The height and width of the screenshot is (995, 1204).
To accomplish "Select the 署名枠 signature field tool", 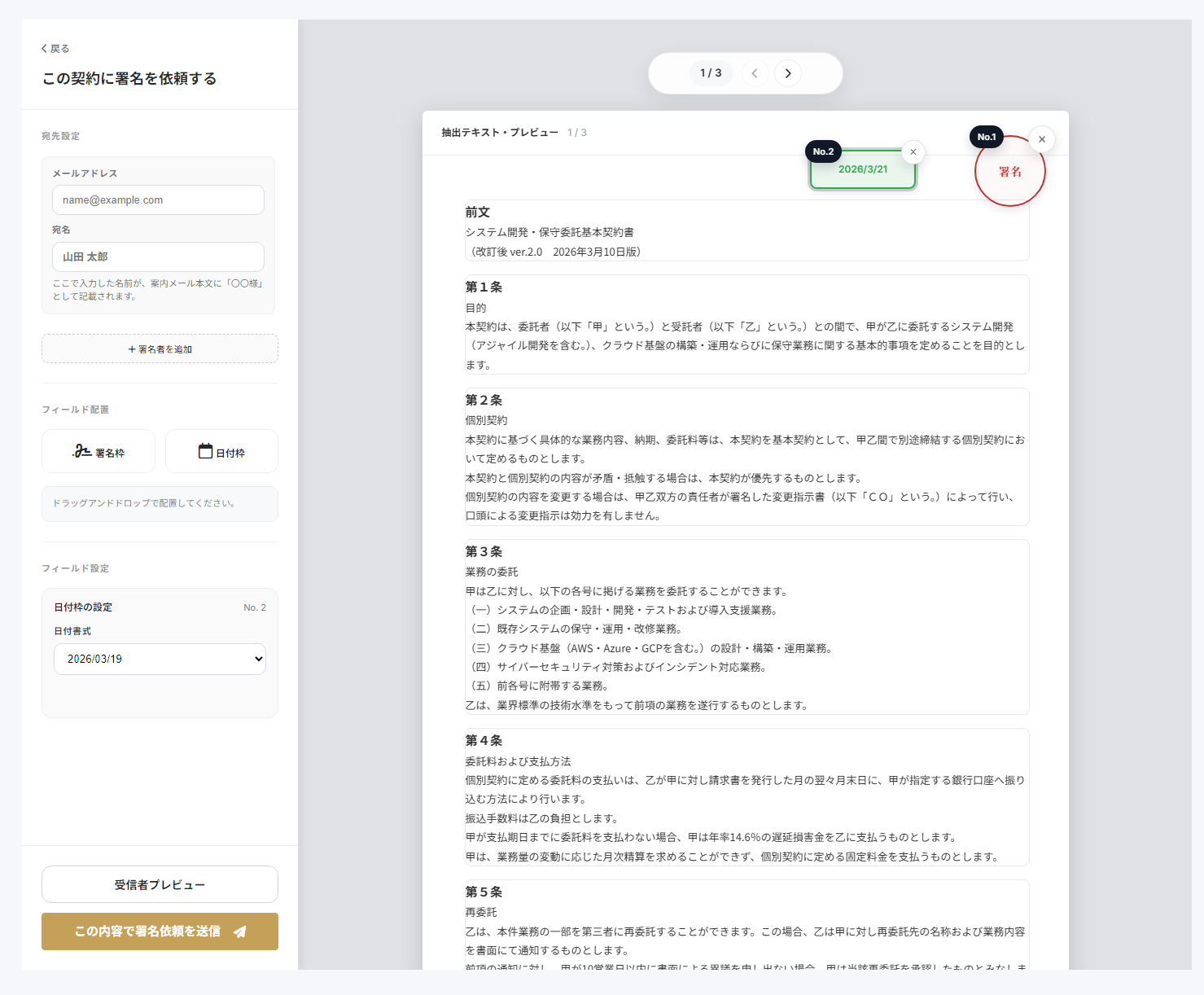I will [98, 450].
